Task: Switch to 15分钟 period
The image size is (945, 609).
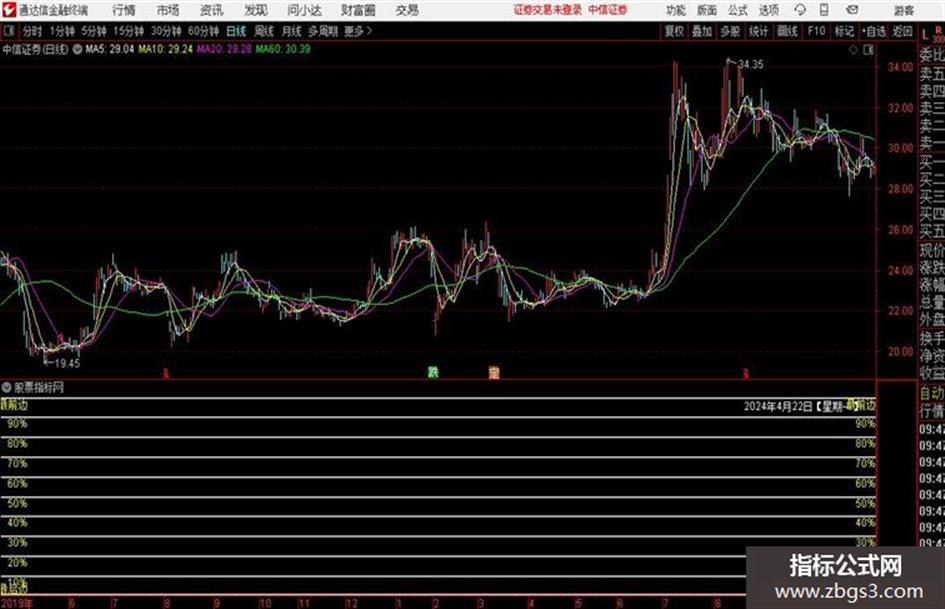Action: (129, 31)
